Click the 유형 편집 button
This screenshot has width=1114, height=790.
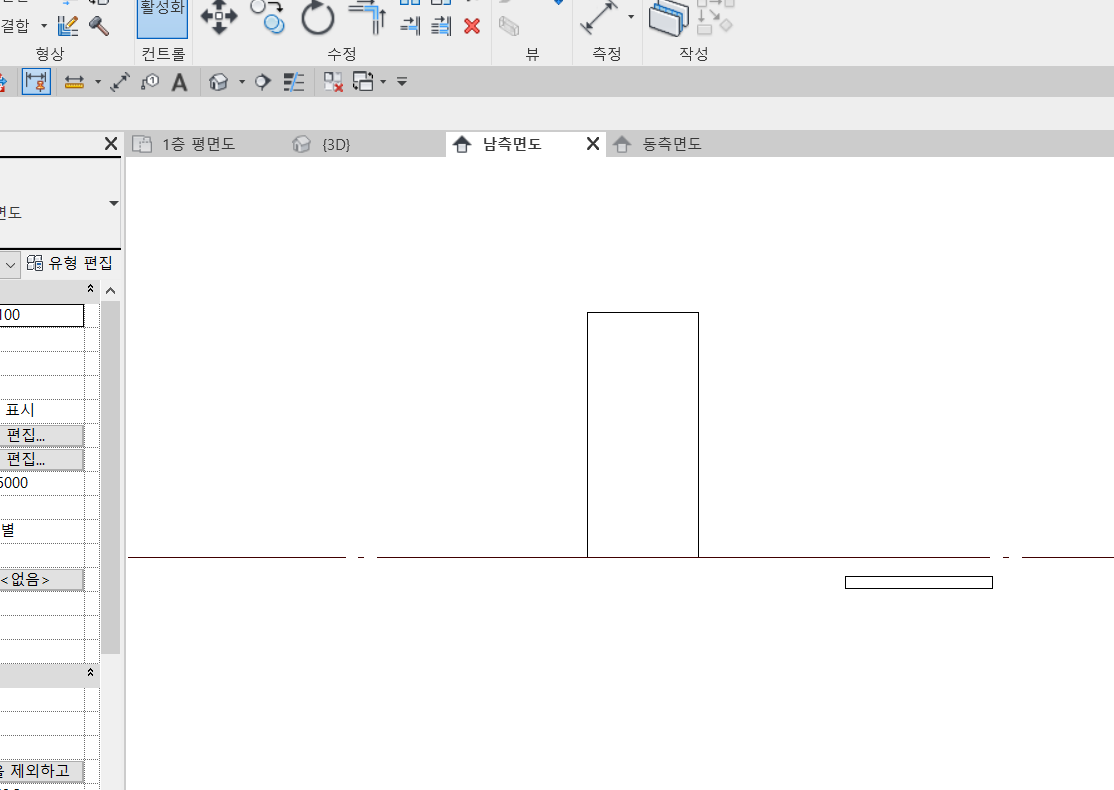[x=70, y=263]
